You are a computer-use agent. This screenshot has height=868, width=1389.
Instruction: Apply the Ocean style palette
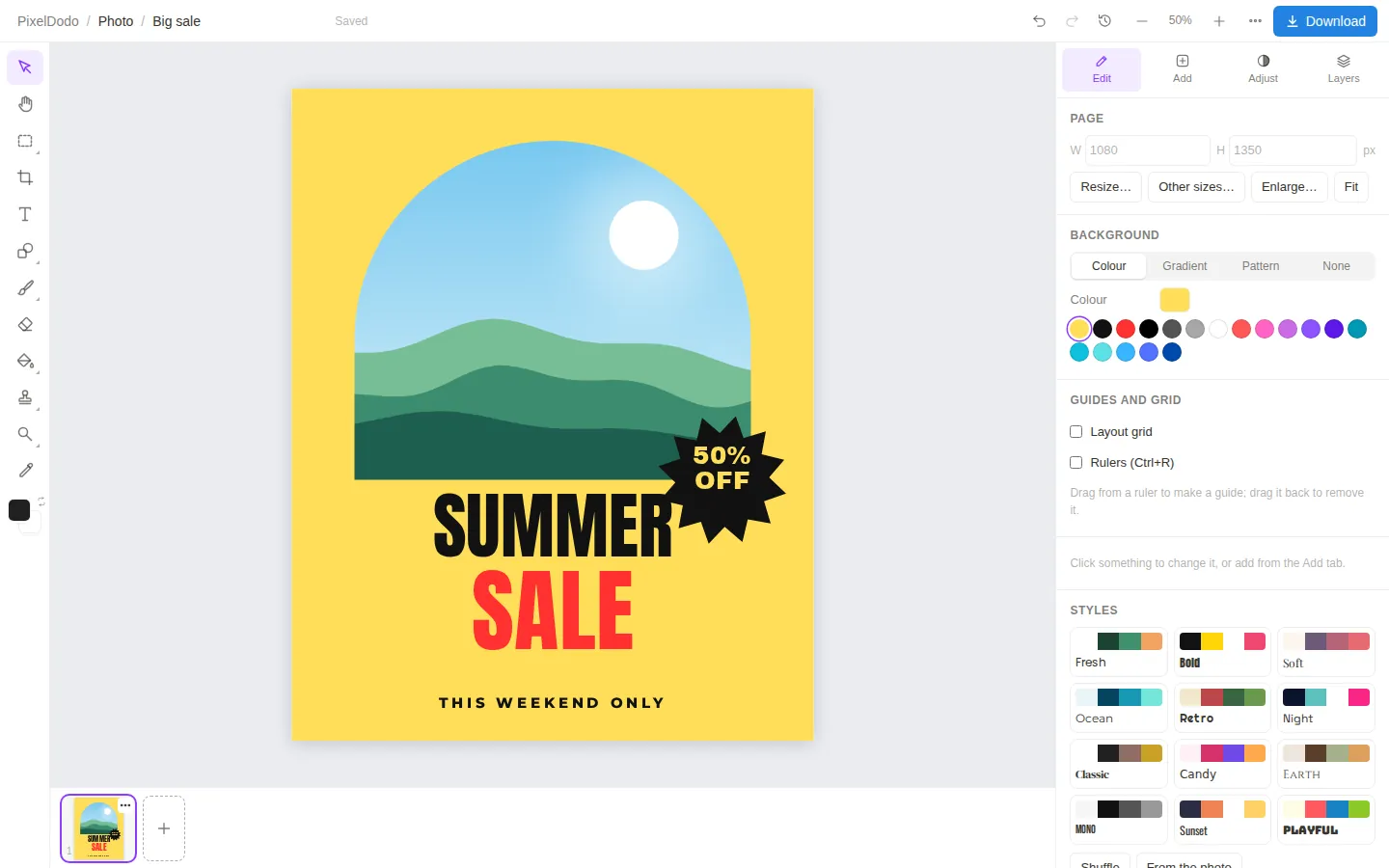[1119, 708]
